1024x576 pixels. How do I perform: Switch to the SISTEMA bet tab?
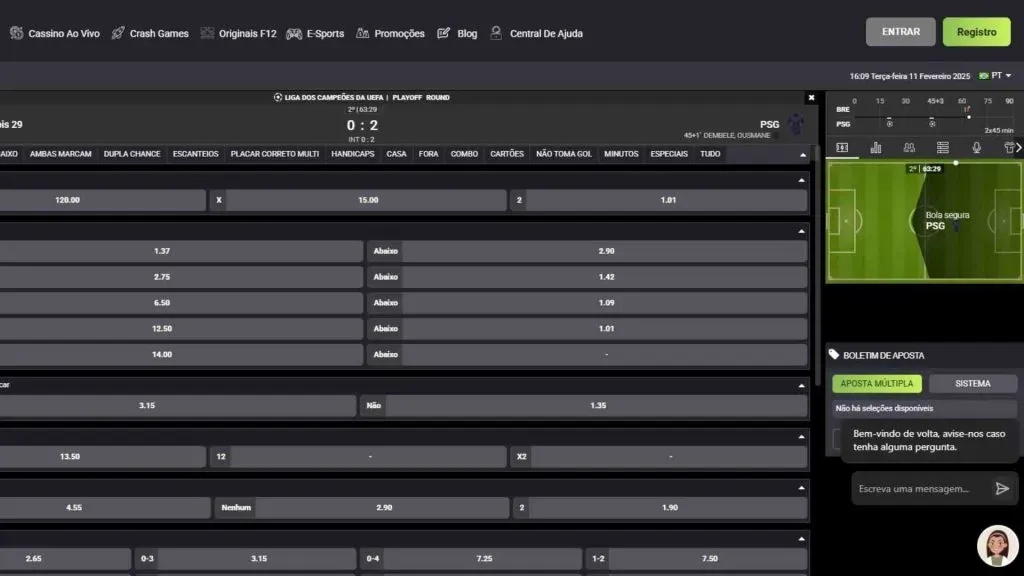pos(973,382)
